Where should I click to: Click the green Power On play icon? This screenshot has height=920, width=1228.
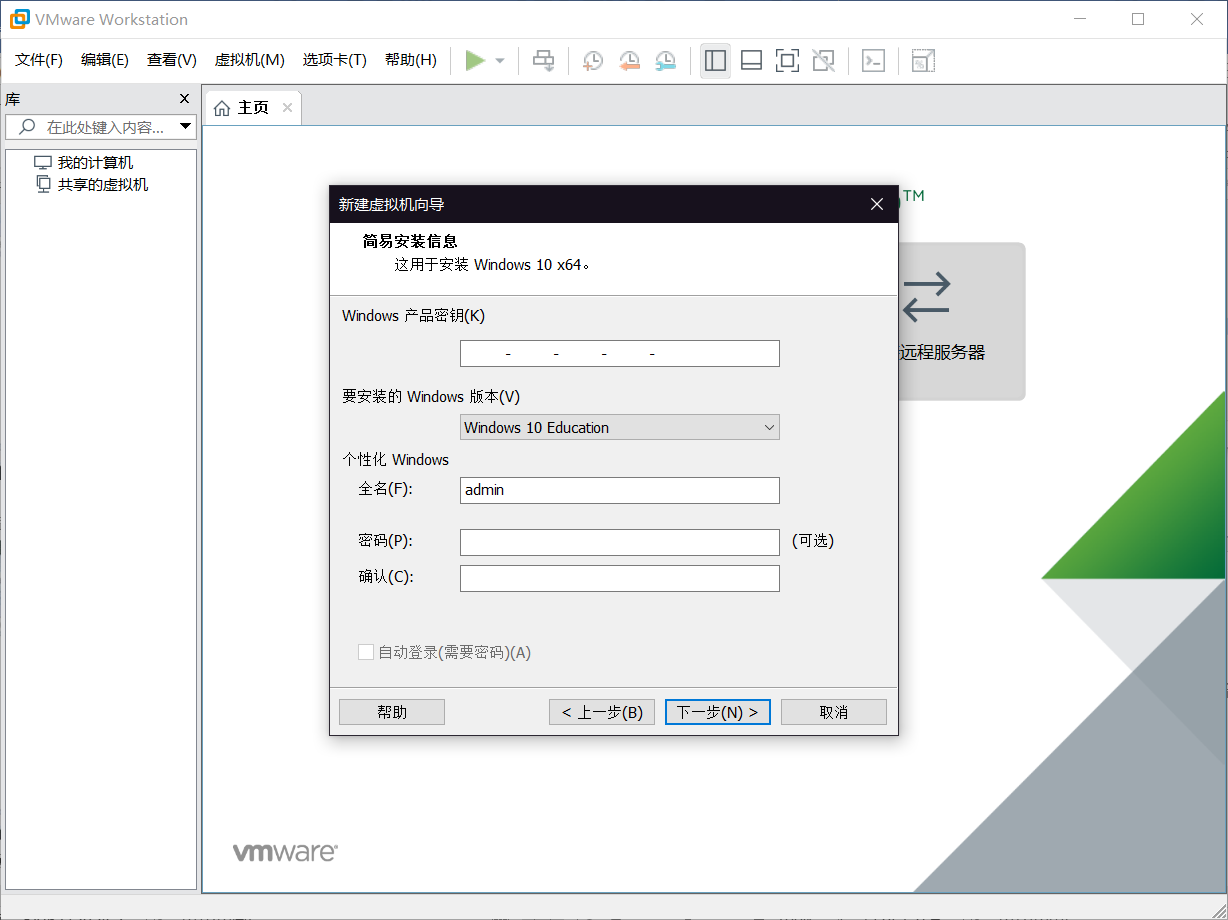pyautogui.click(x=475, y=61)
